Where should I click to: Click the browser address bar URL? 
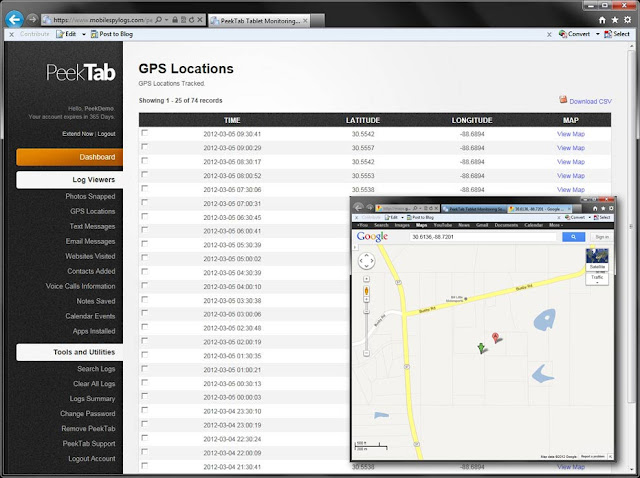pyautogui.click(x=102, y=20)
